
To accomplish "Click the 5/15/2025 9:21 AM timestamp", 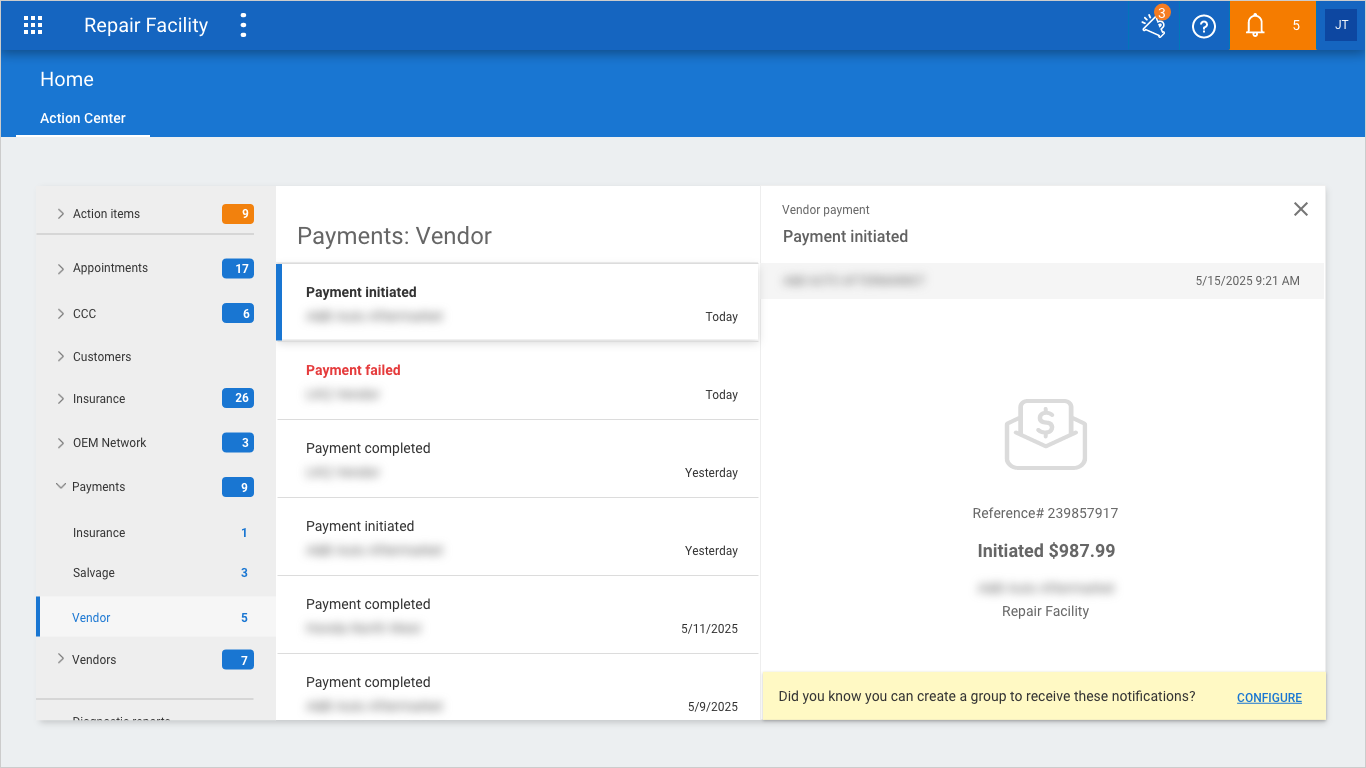I will [x=1247, y=281].
